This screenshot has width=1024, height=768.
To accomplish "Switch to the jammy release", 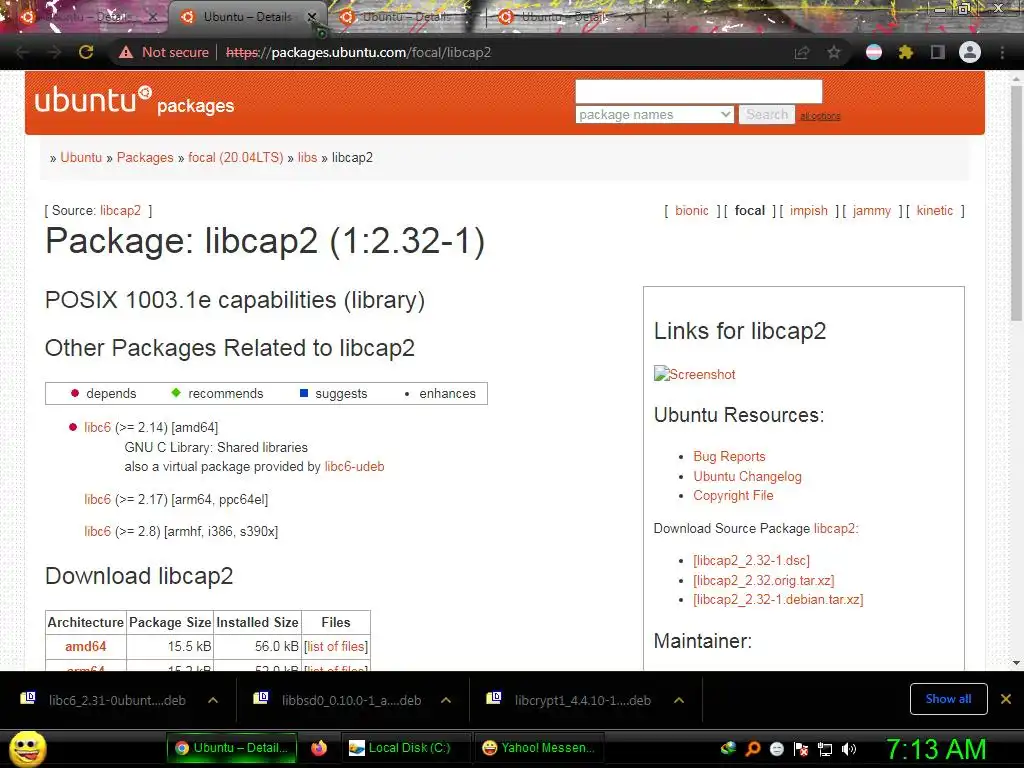I will click(871, 210).
